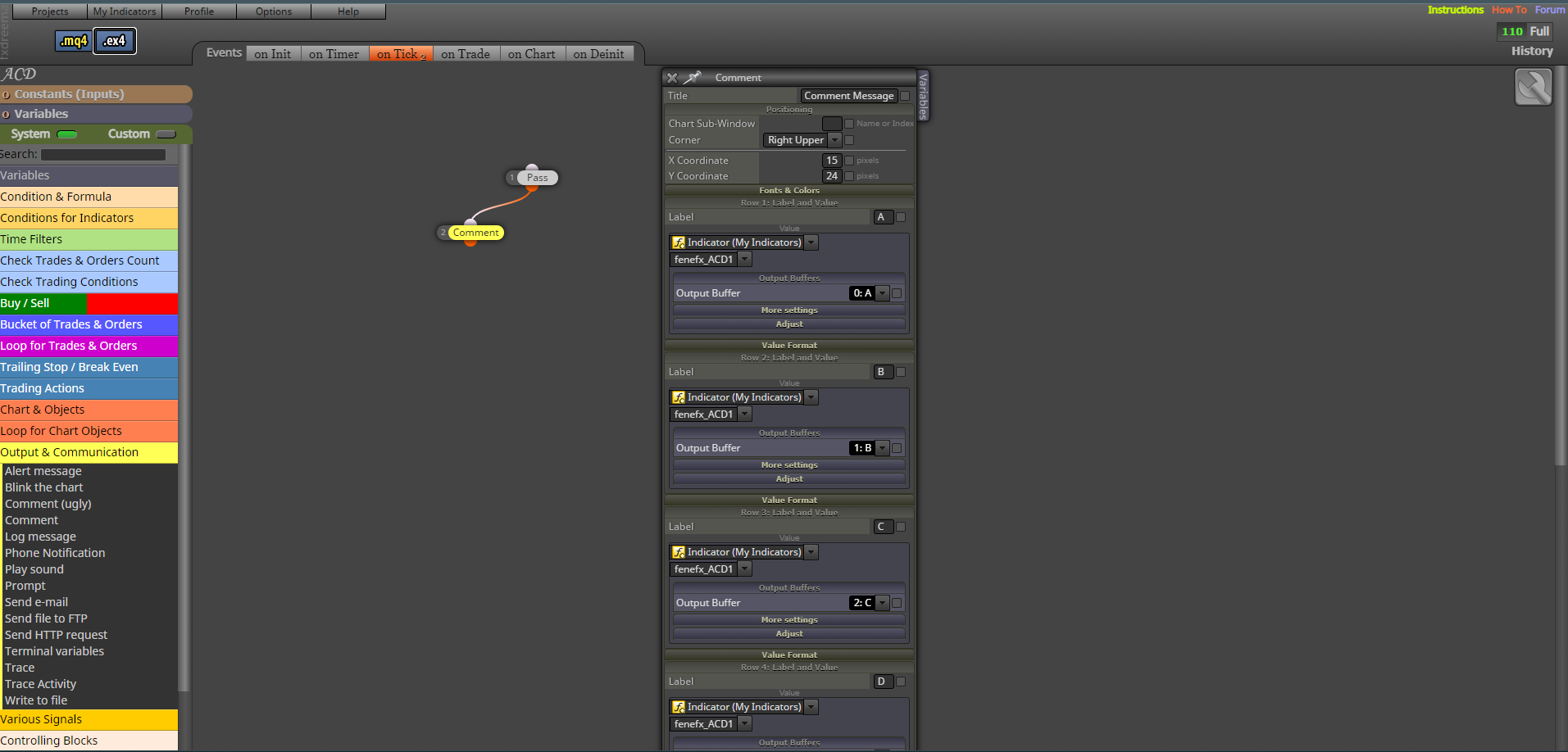Image resolution: width=1568 pixels, height=752 pixels.
Task: Open the Profile menu
Action: [199, 11]
